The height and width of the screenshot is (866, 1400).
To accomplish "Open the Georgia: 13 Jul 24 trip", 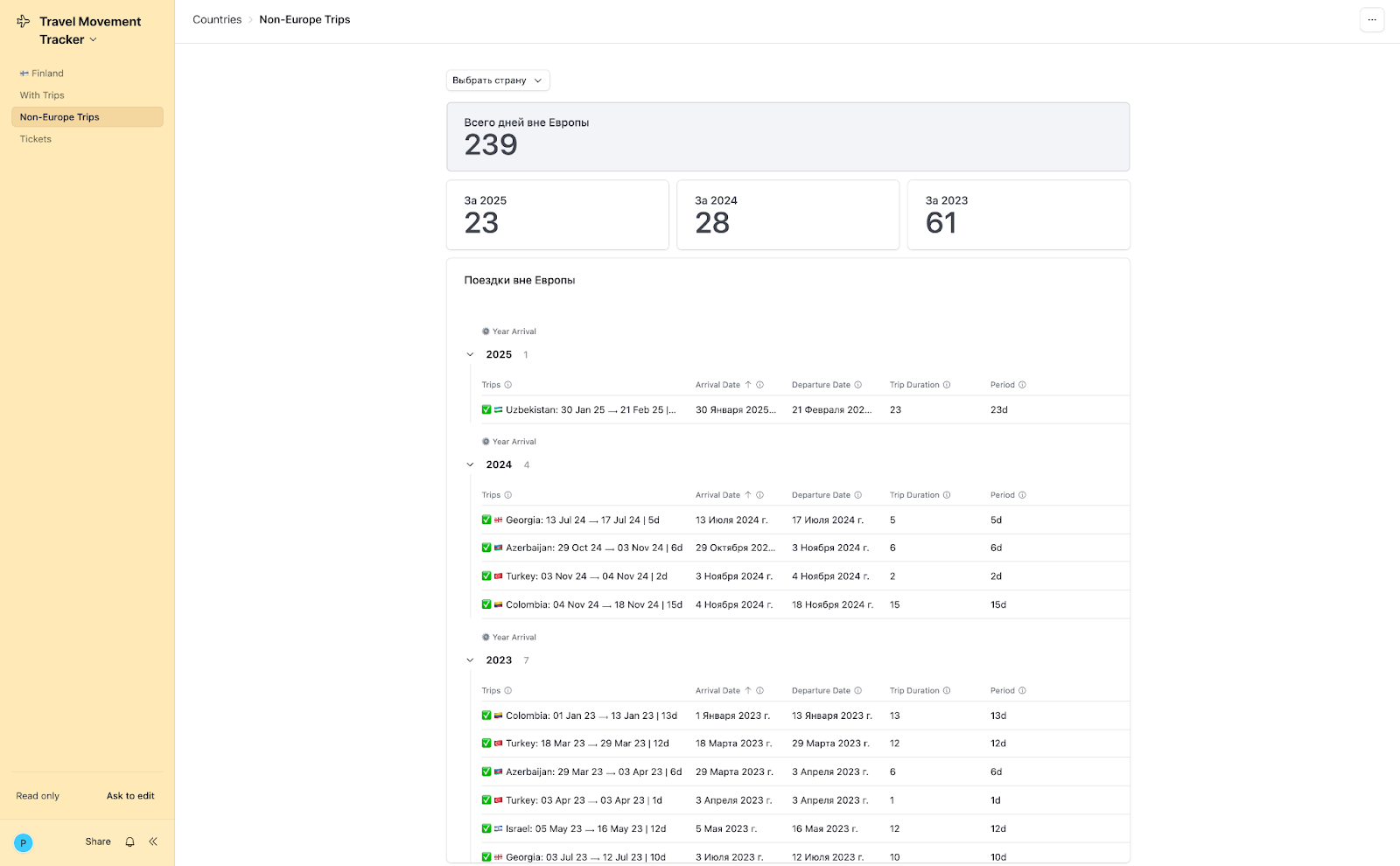I will coord(570,520).
